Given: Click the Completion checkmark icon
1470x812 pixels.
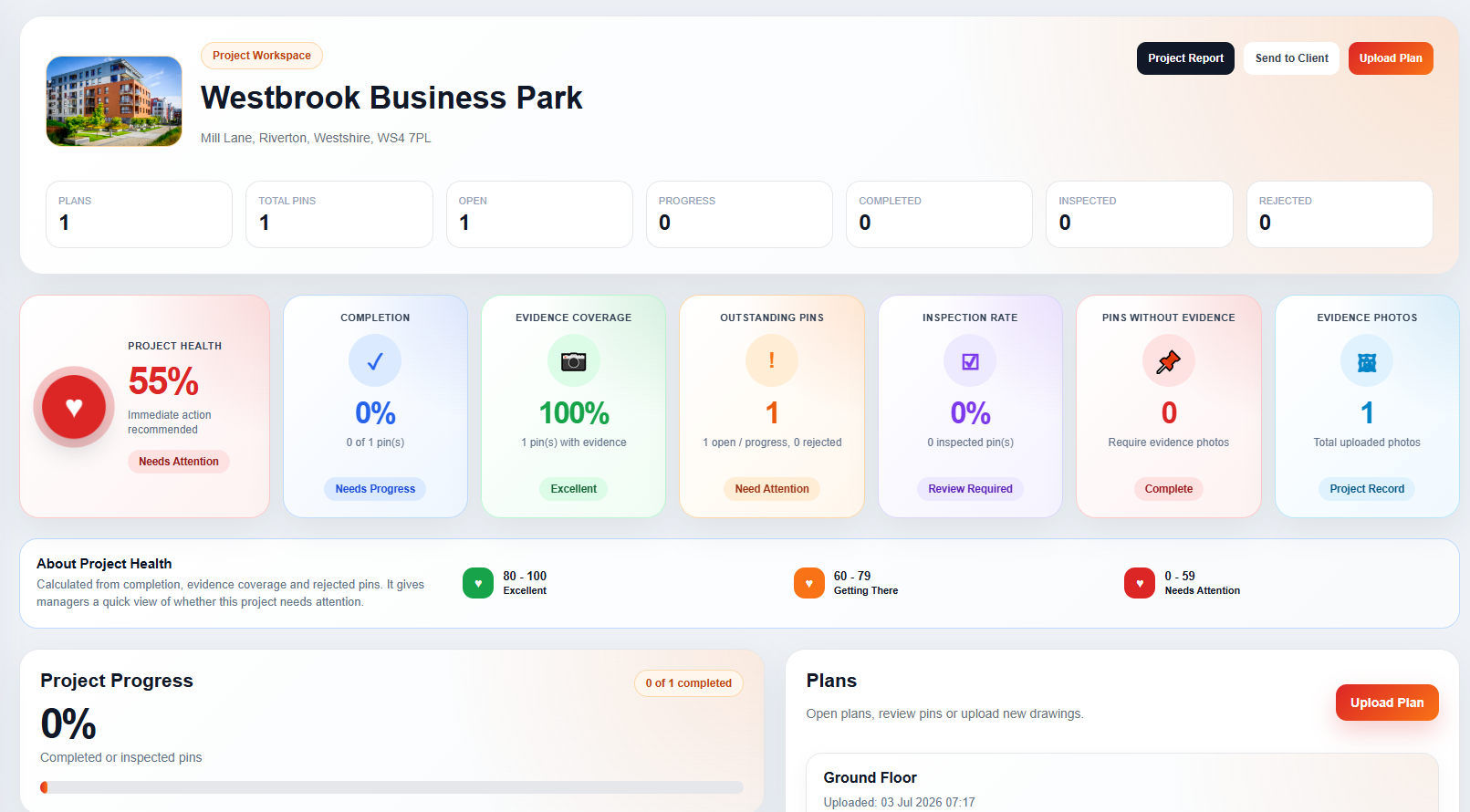Looking at the screenshot, I should coord(375,361).
